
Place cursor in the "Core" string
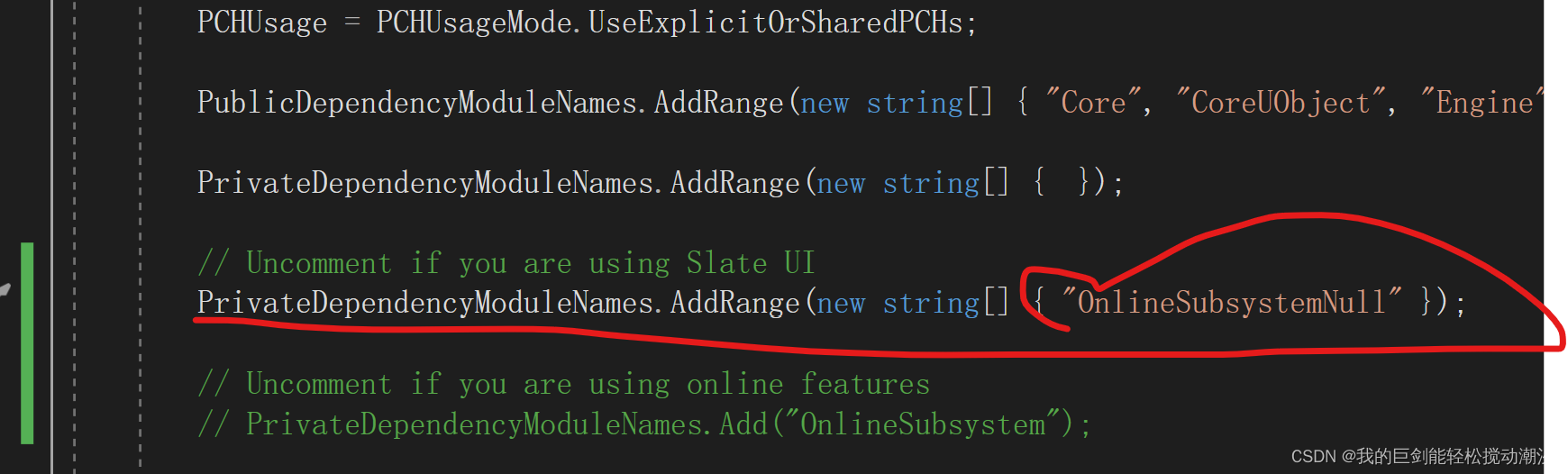coord(1093,103)
